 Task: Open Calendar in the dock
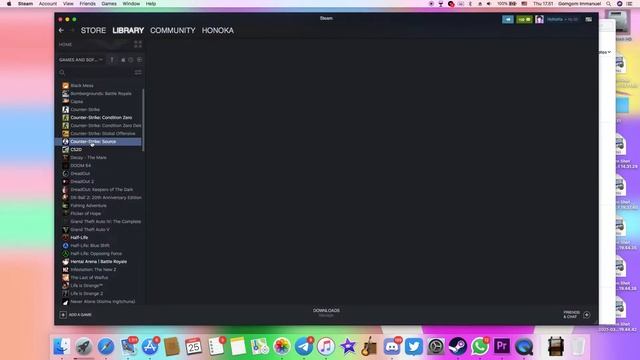click(x=193, y=347)
